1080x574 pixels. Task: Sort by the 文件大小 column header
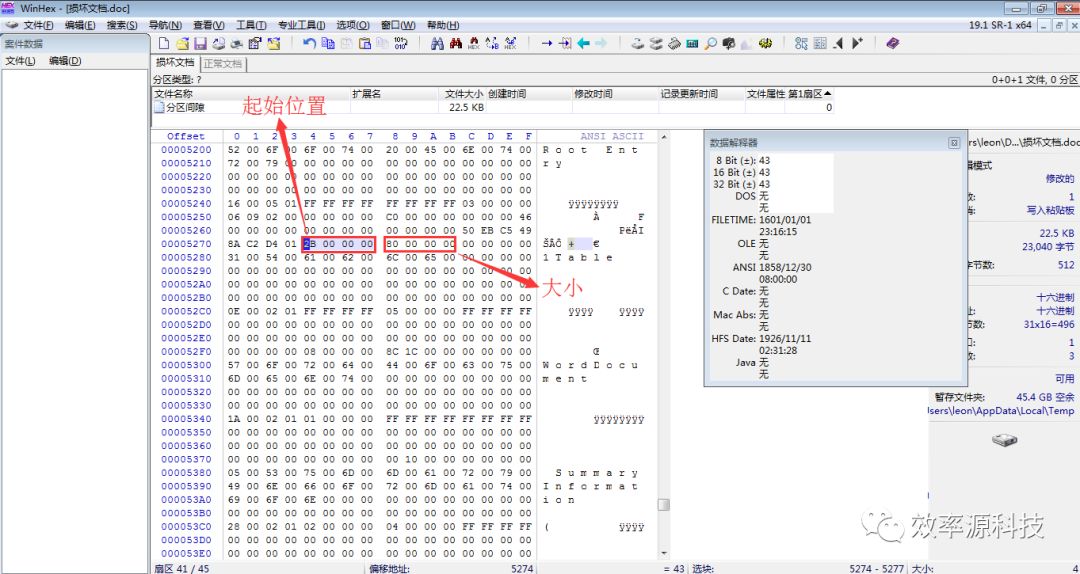click(461, 94)
